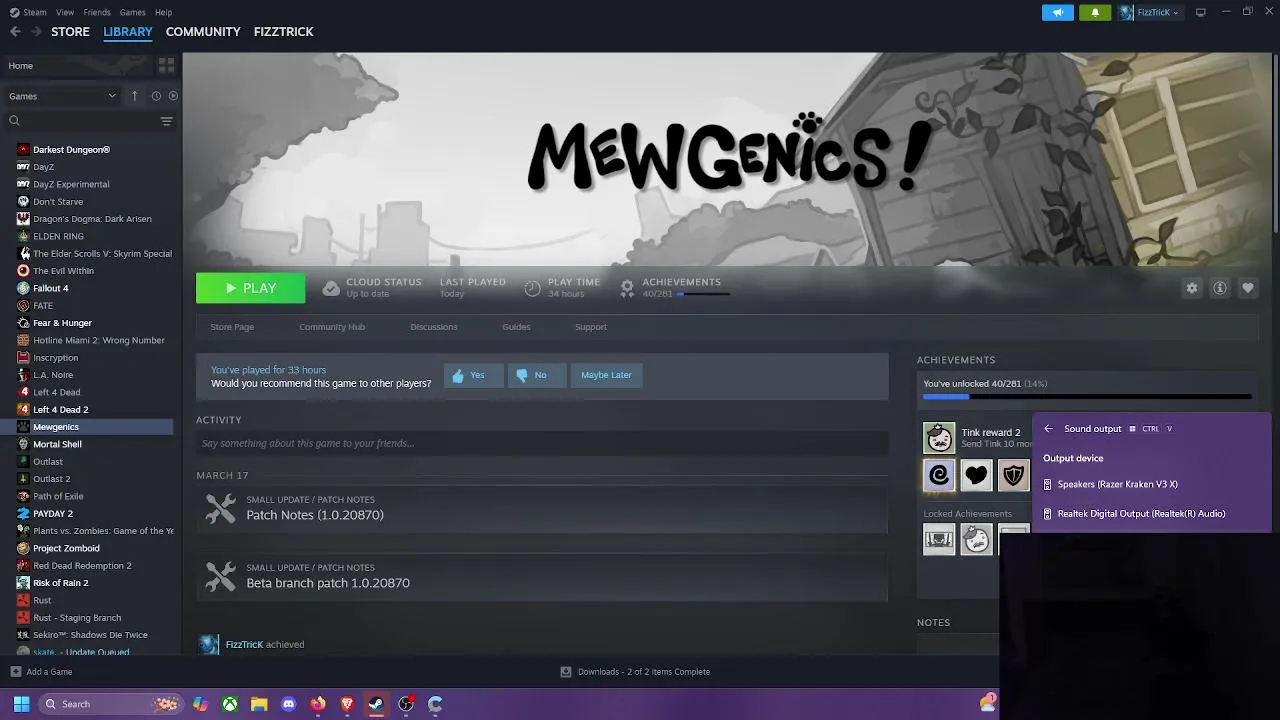Open the Games menu
1280x720 pixels.
tap(132, 12)
